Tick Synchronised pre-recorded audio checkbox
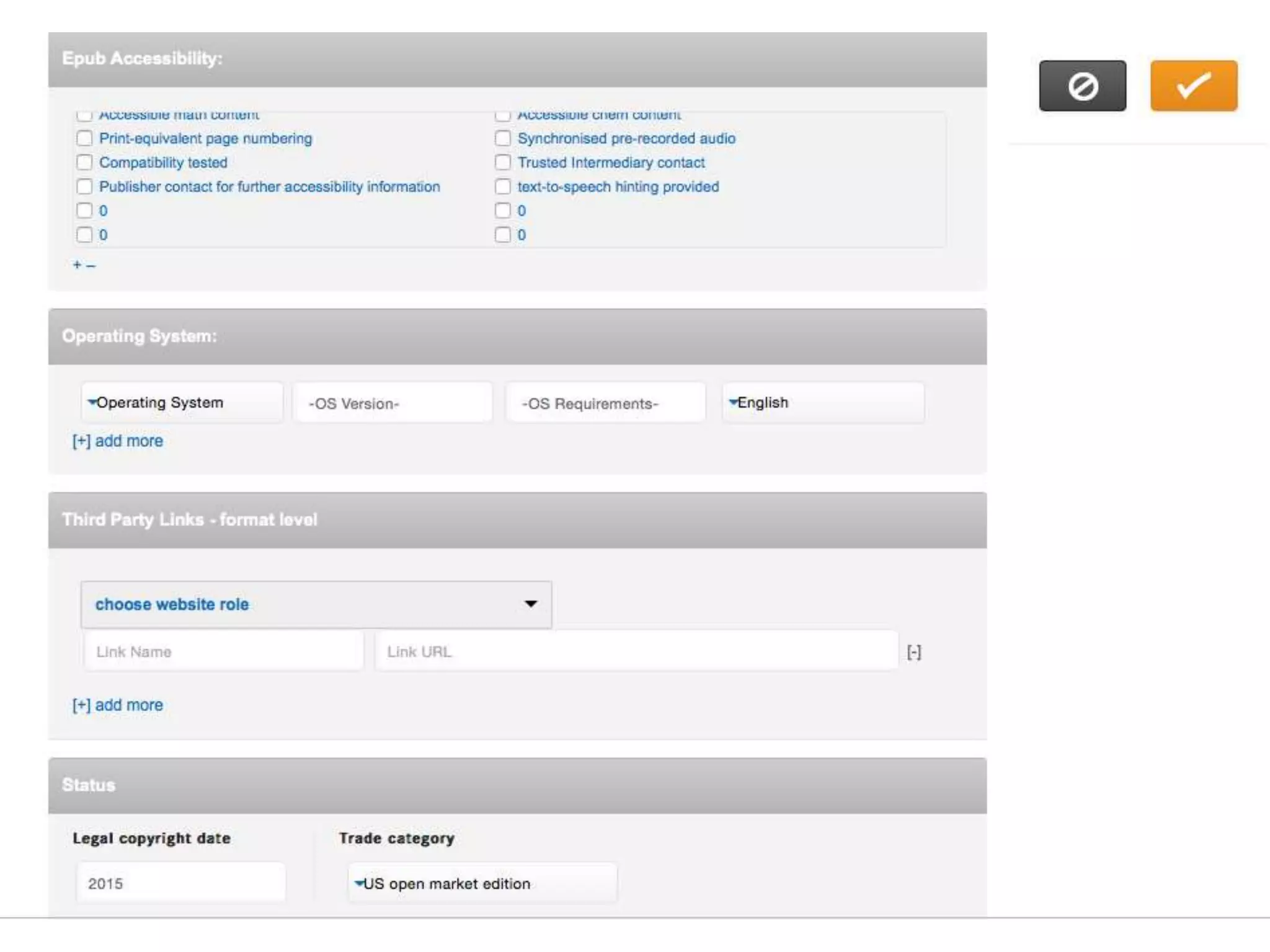The image size is (1270, 952). [502, 138]
